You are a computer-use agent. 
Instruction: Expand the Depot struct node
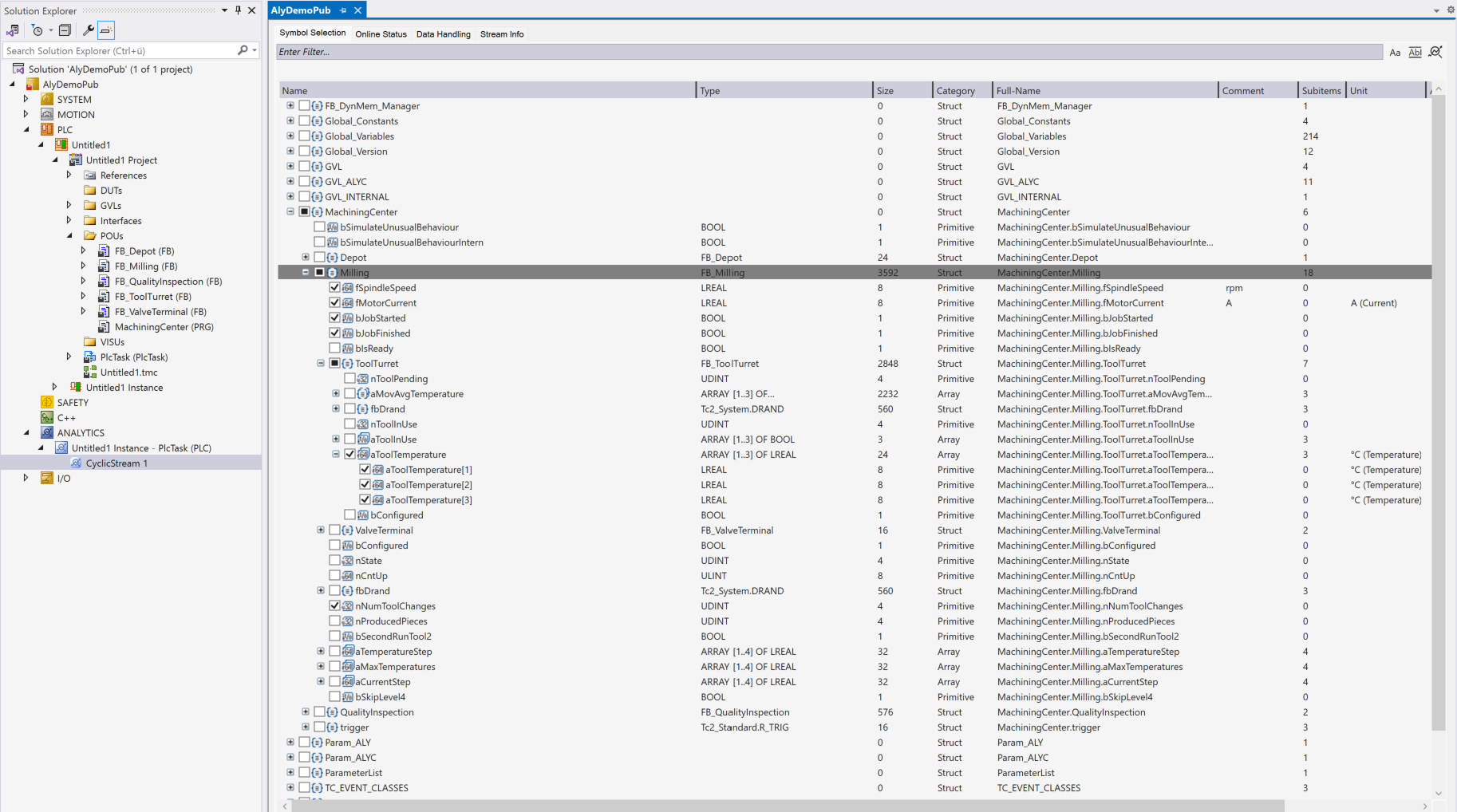tap(305, 257)
